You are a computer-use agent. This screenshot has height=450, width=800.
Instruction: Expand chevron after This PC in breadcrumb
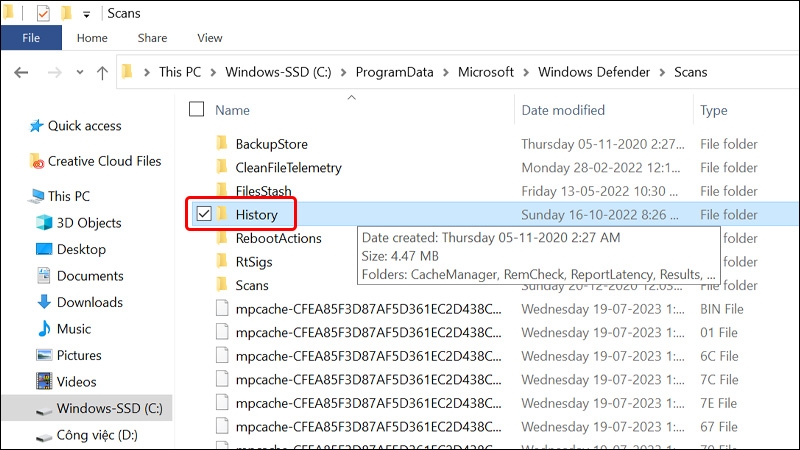point(213,72)
